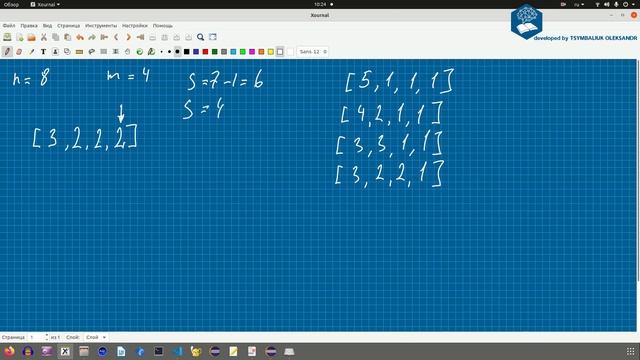Viewport: 640px width, 360px height.
Task: Go to the previous page
Action: coord(116,37)
